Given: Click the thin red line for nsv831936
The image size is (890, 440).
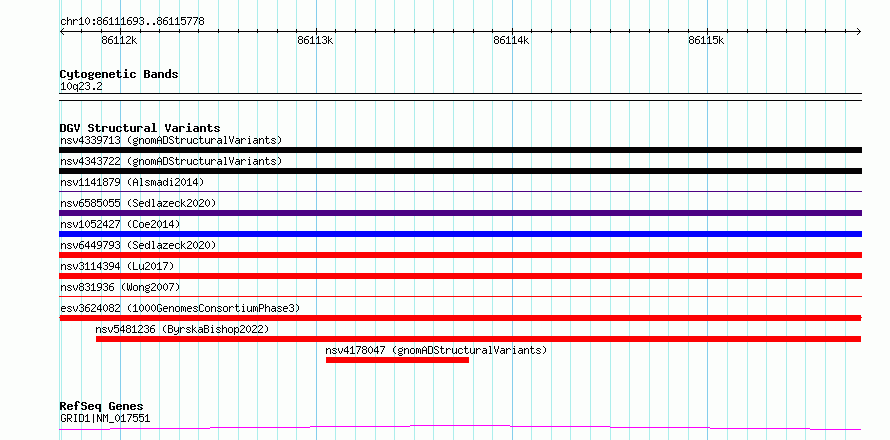Looking at the screenshot, I should (x=460, y=296).
